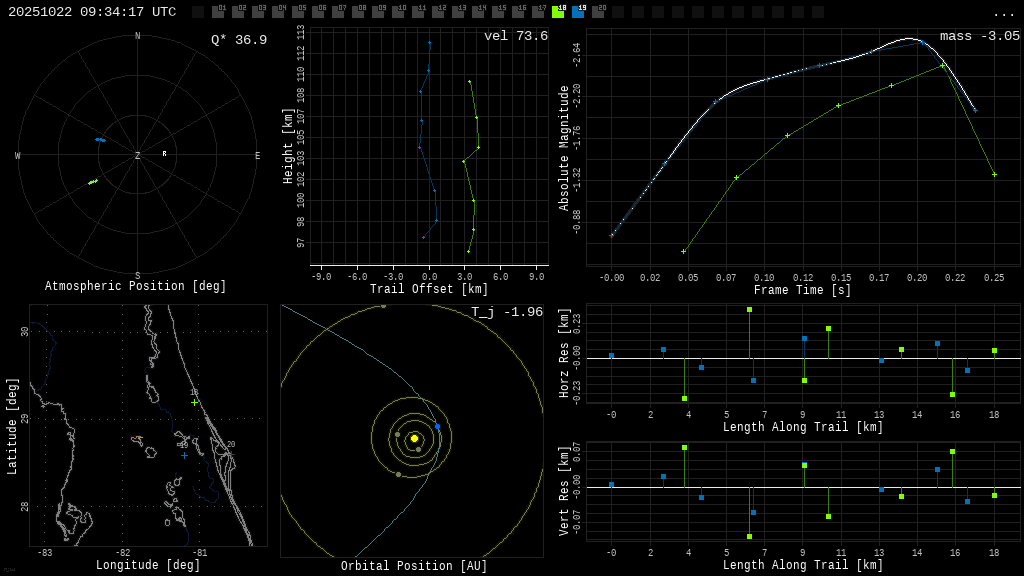
Task: Select station square 14 in top bar
Action: pos(478,12)
